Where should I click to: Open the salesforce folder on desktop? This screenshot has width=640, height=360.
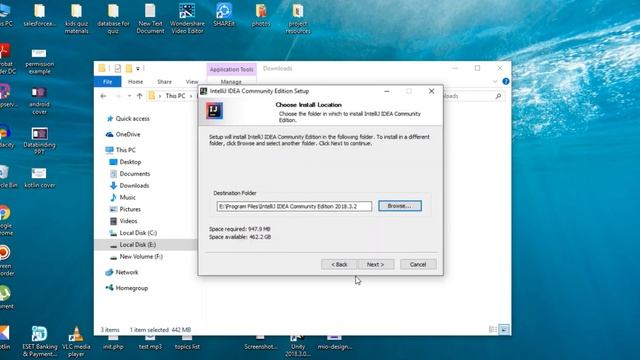(40, 16)
